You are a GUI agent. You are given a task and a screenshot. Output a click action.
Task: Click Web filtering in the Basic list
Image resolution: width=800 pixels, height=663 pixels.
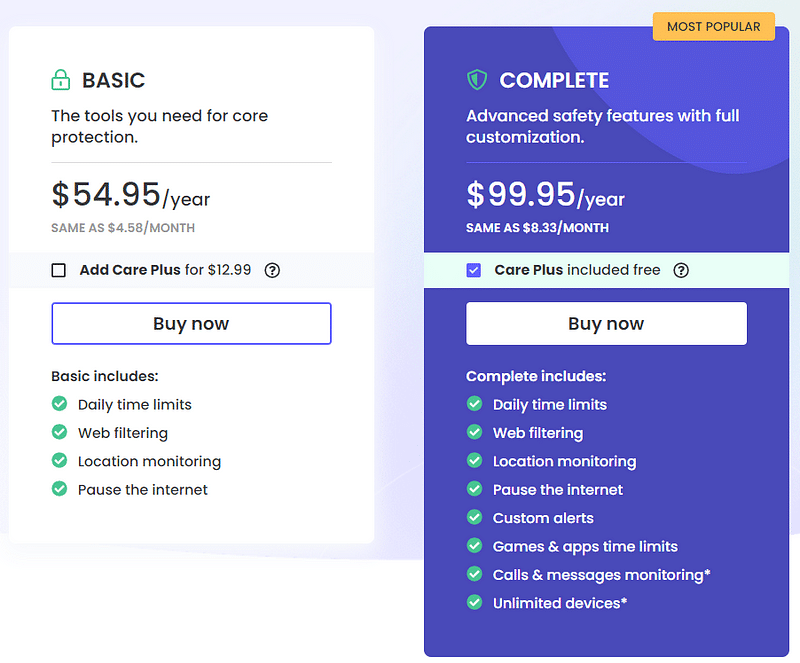click(x=123, y=433)
